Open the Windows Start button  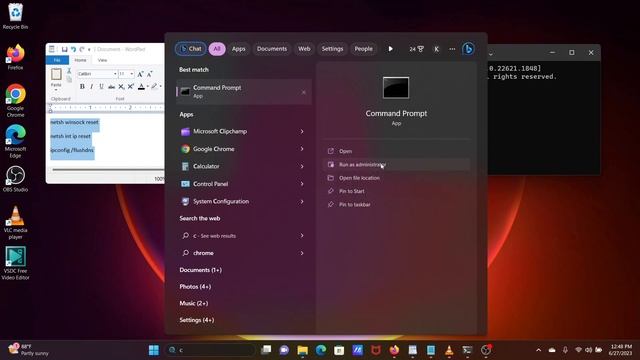pos(154,350)
